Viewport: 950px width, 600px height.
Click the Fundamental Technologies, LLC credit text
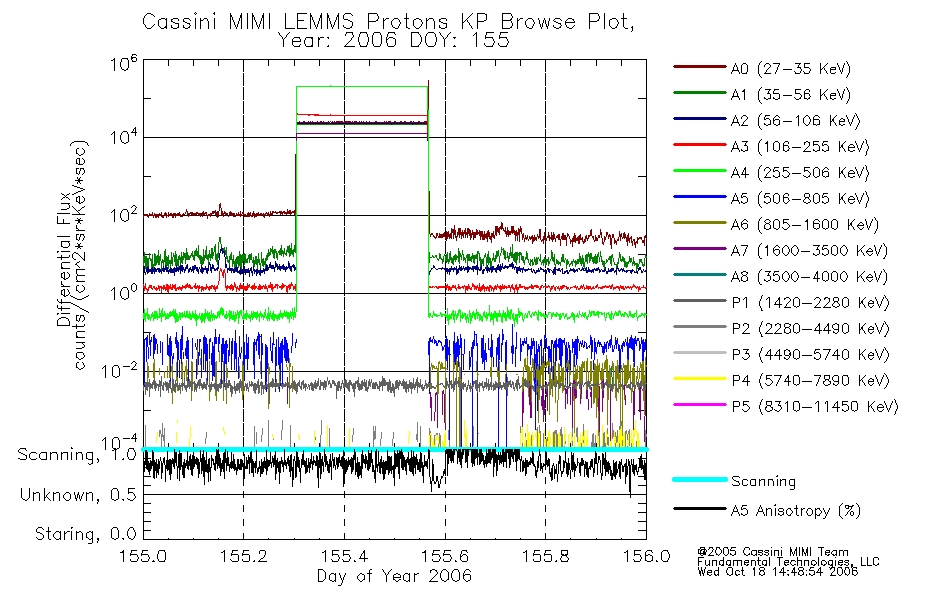788,562
